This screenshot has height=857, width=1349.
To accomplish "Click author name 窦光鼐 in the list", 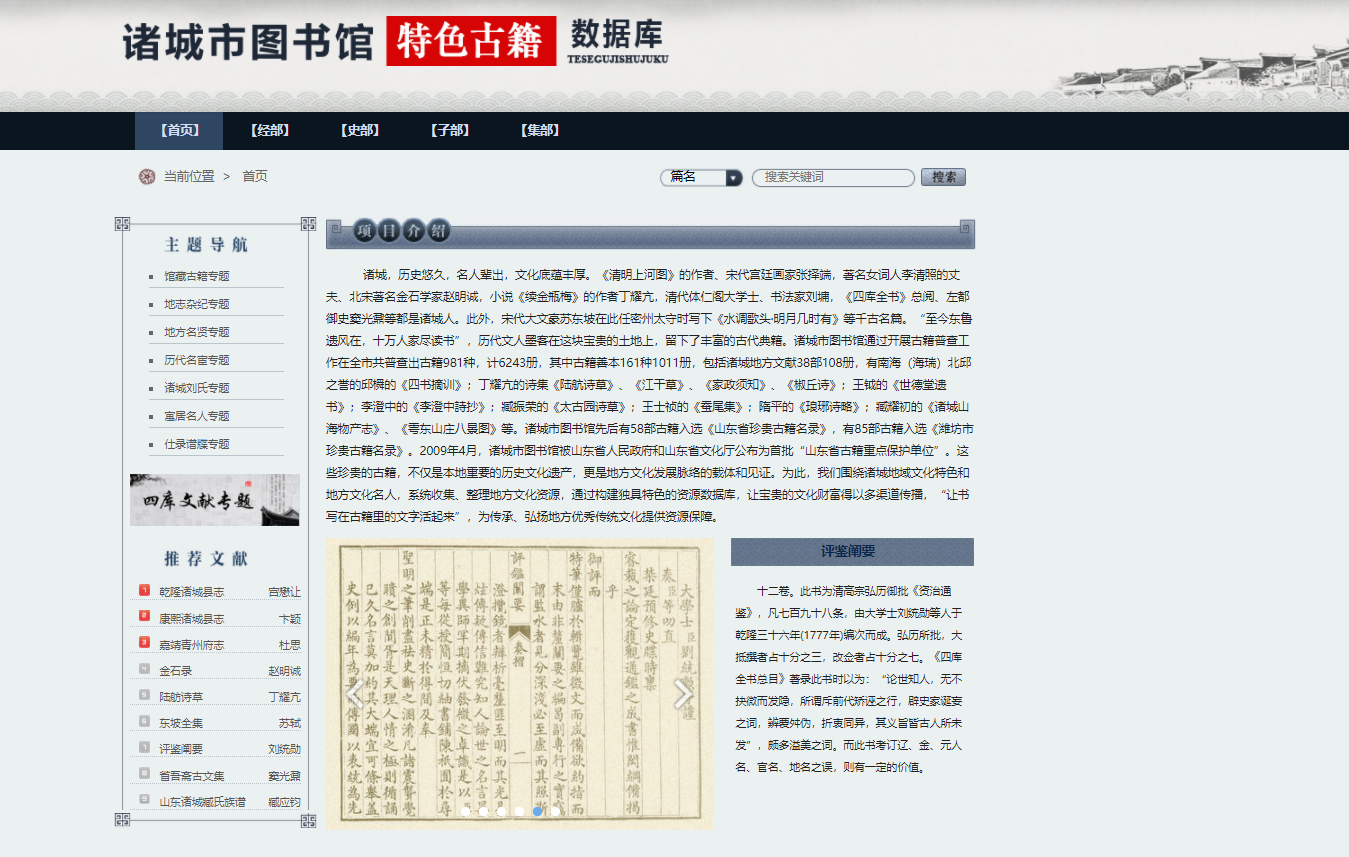I will click(284, 776).
